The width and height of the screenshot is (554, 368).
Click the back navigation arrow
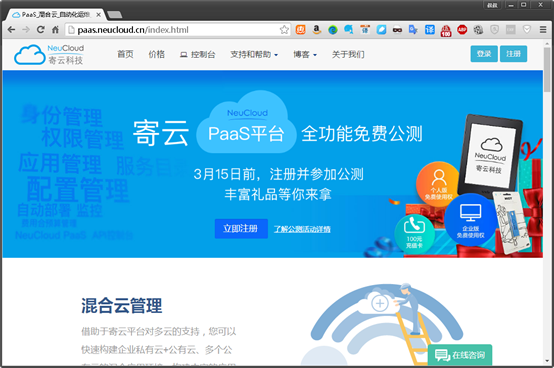pos(11,30)
